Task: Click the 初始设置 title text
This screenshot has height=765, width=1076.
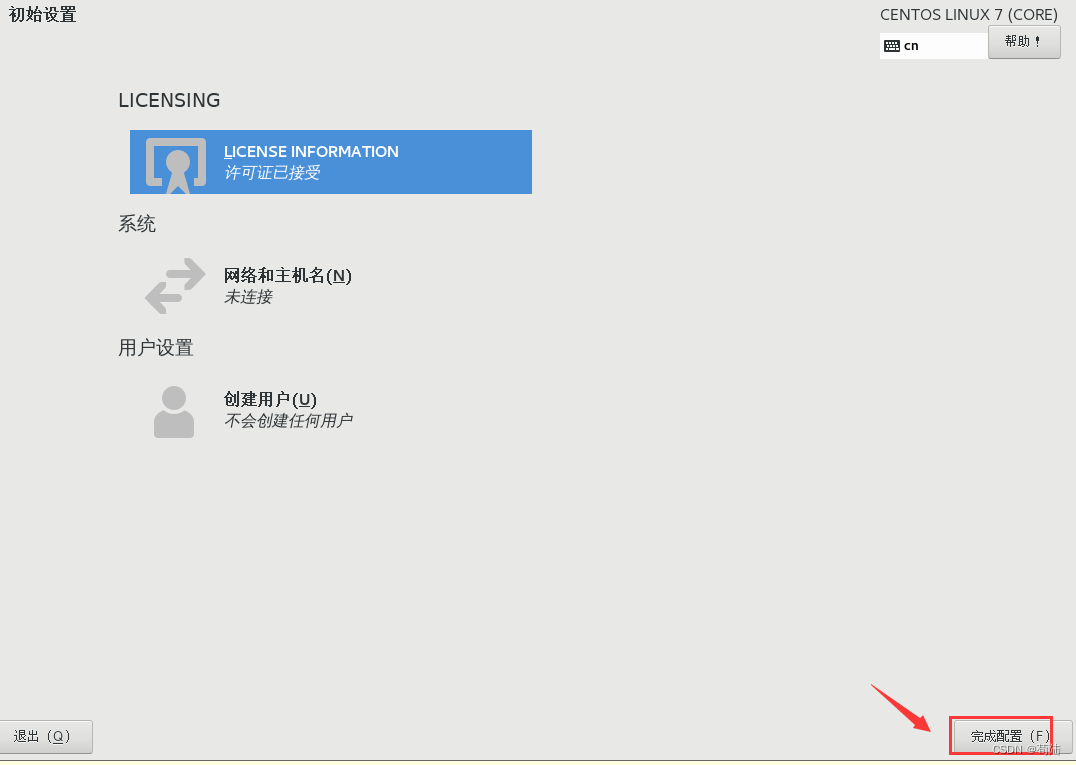Action: pyautogui.click(x=43, y=14)
